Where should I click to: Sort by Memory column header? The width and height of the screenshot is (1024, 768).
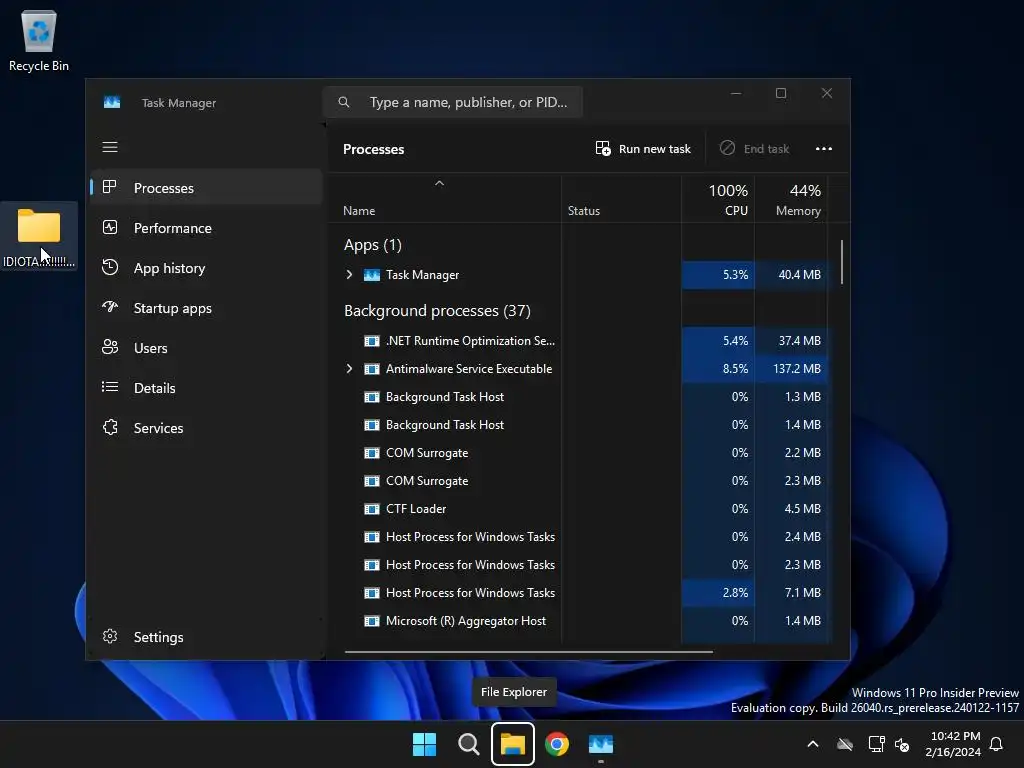[791, 200]
